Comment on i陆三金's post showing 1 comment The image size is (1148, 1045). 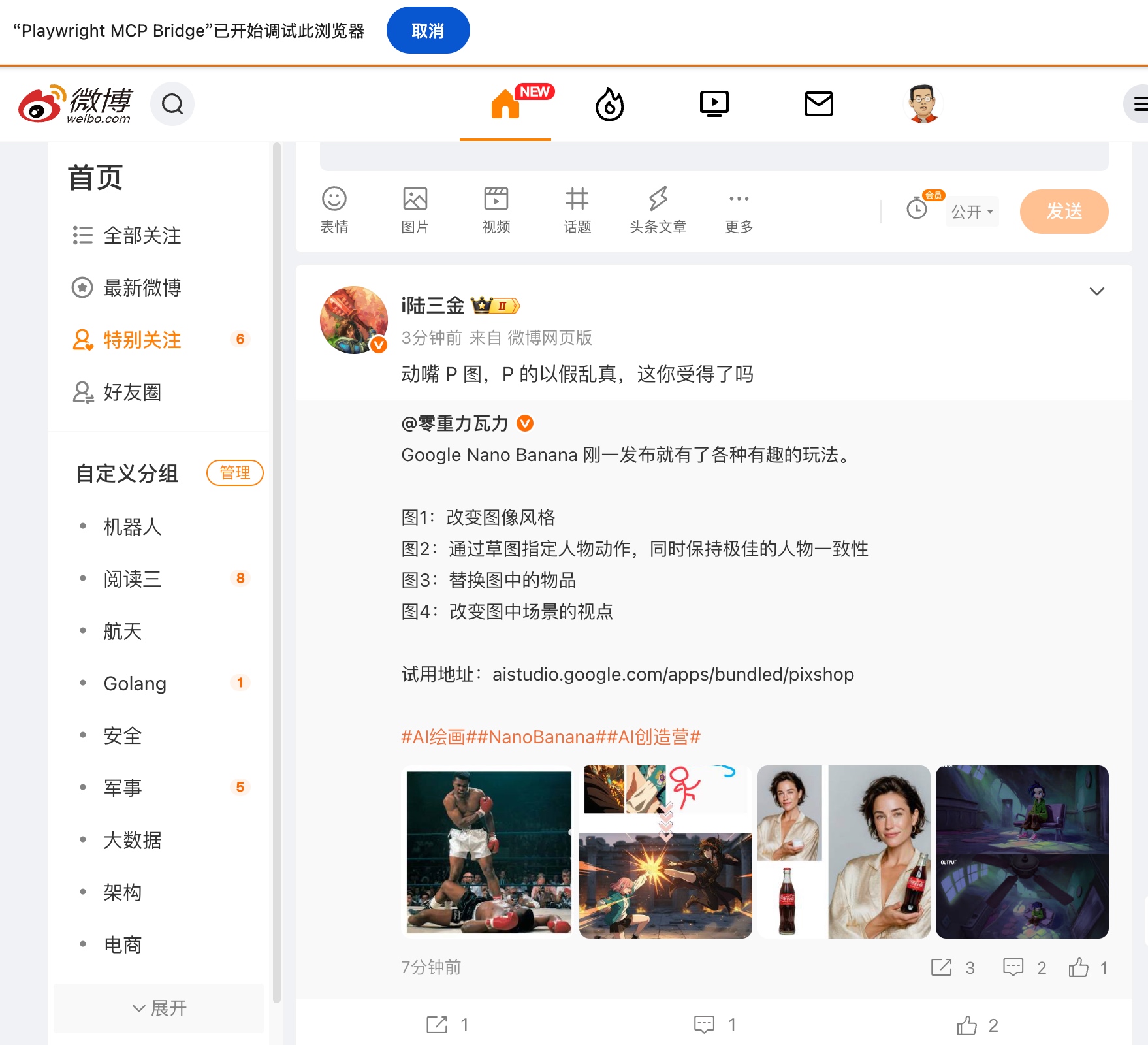tap(715, 1025)
